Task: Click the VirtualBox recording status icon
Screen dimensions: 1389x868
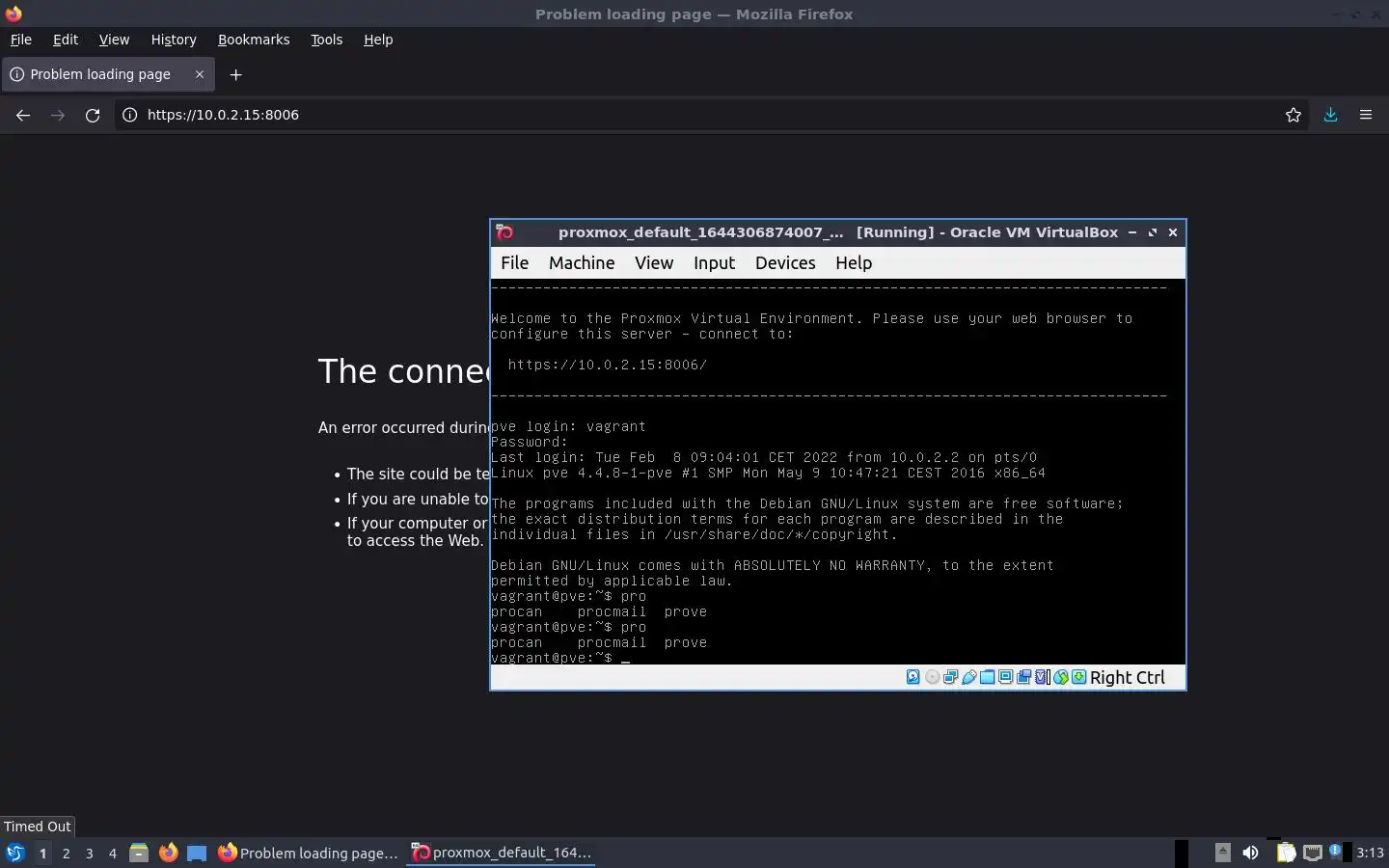Action: pos(1023,677)
